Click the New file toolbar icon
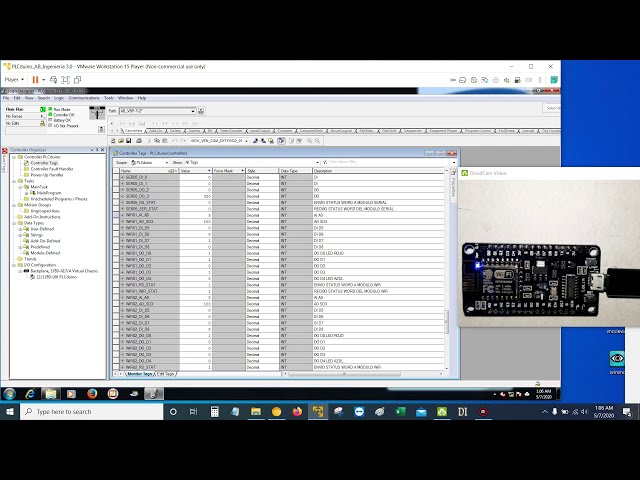Image resolution: width=640 pixels, height=480 pixels. [113, 141]
